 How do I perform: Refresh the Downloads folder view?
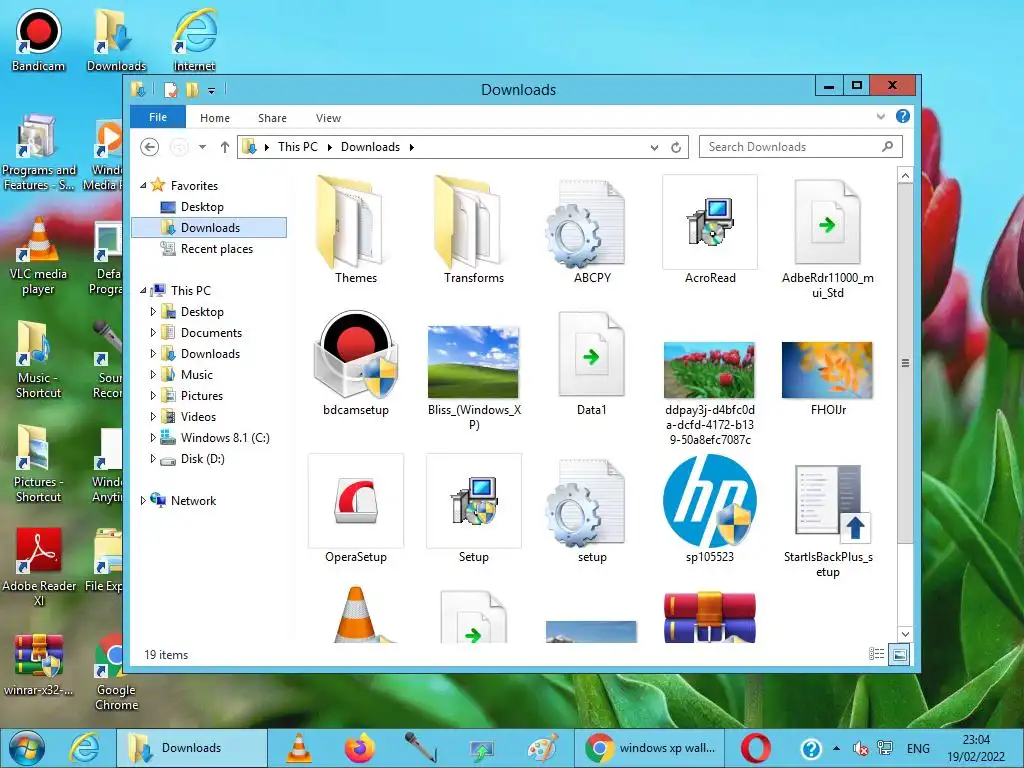[676, 148]
